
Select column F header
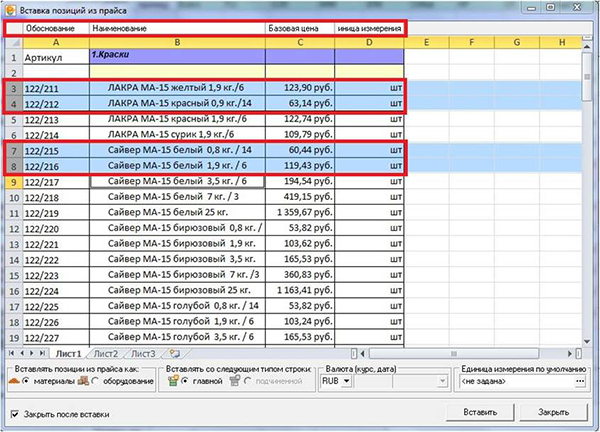coord(471,42)
